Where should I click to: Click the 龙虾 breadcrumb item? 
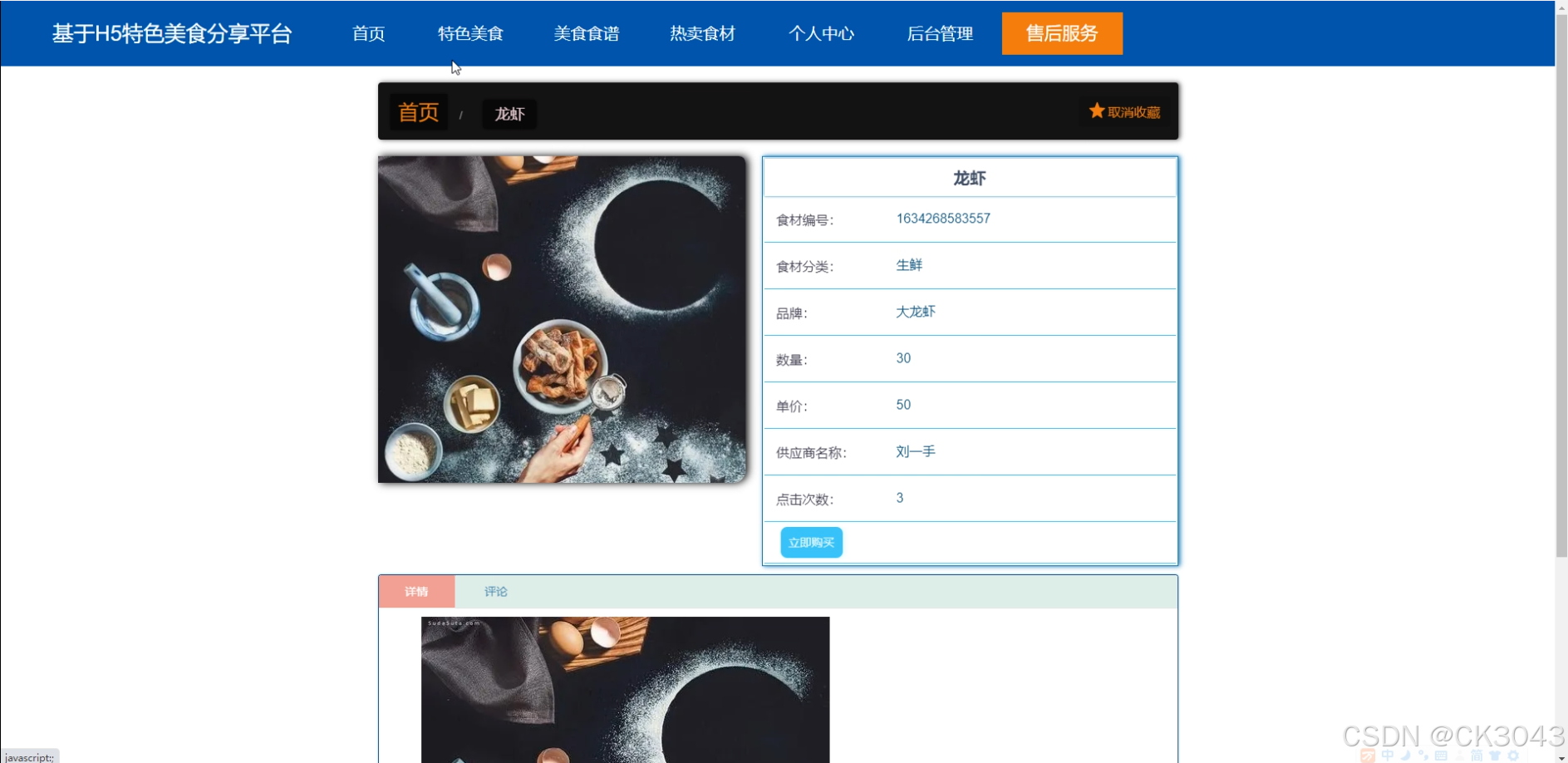coord(509,114)
